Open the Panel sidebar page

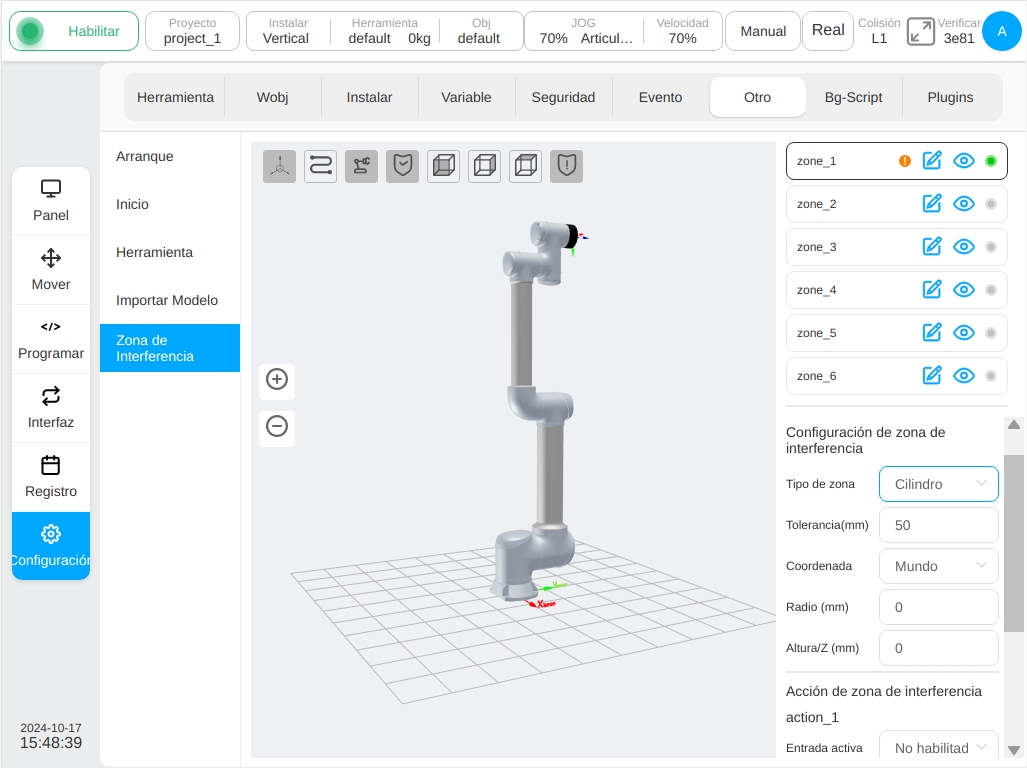[x=51, y=201]
